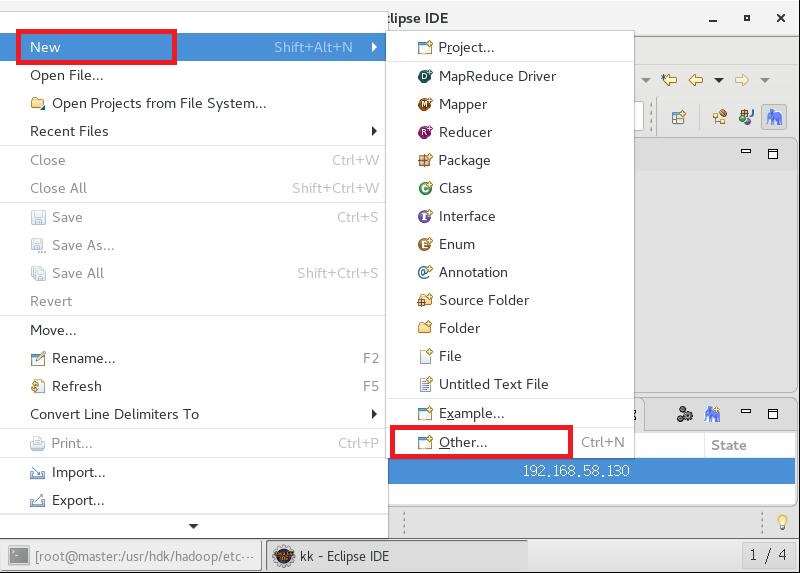Click the hierarchy perspective icon

coord(719,117)
